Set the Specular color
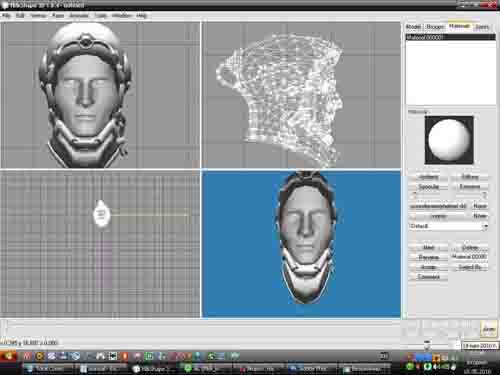The image size is (500, 375). coord(429,187)
